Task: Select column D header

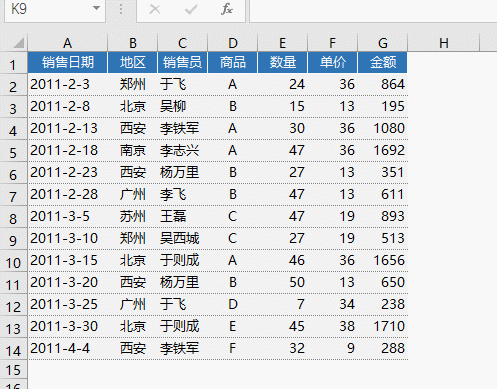Action: (233, 43)
